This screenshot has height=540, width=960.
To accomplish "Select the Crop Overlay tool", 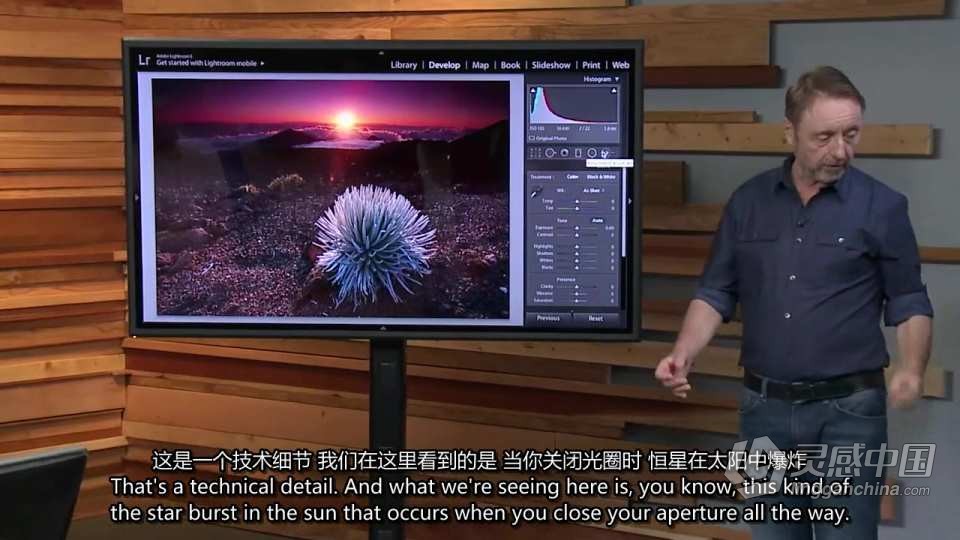I will point(535,153).
